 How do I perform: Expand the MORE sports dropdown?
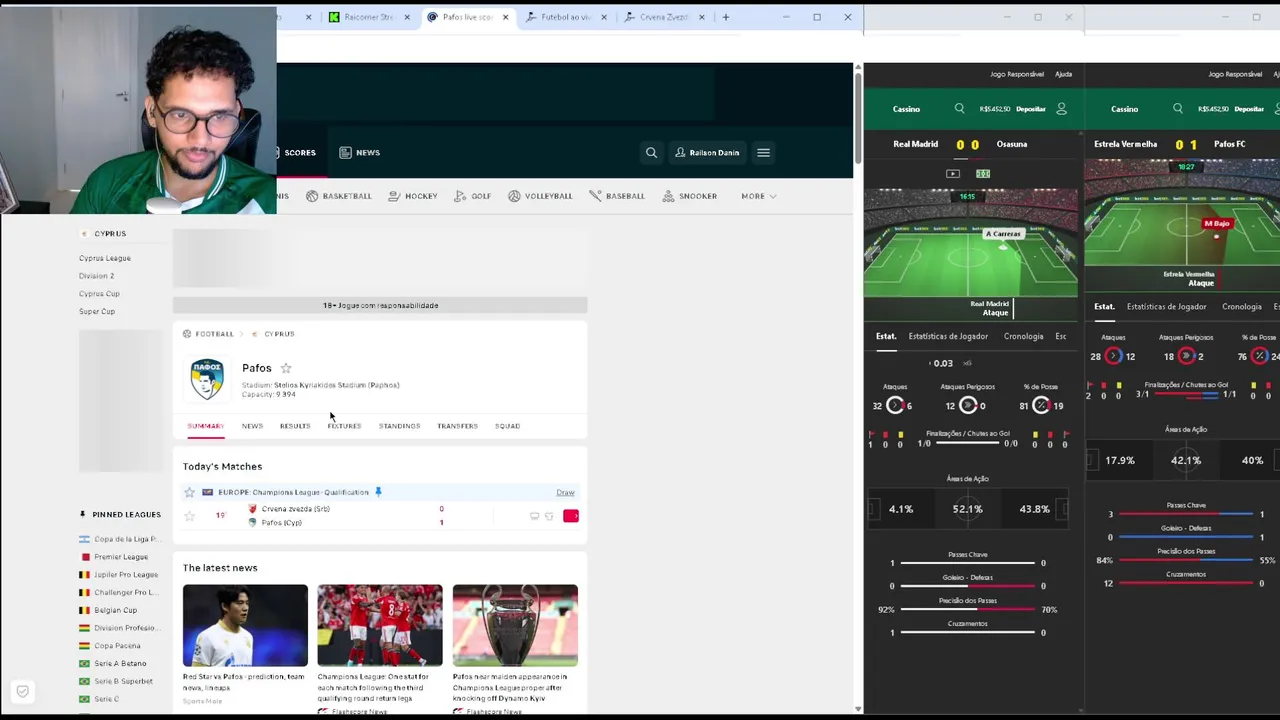(x=759, y=196)
